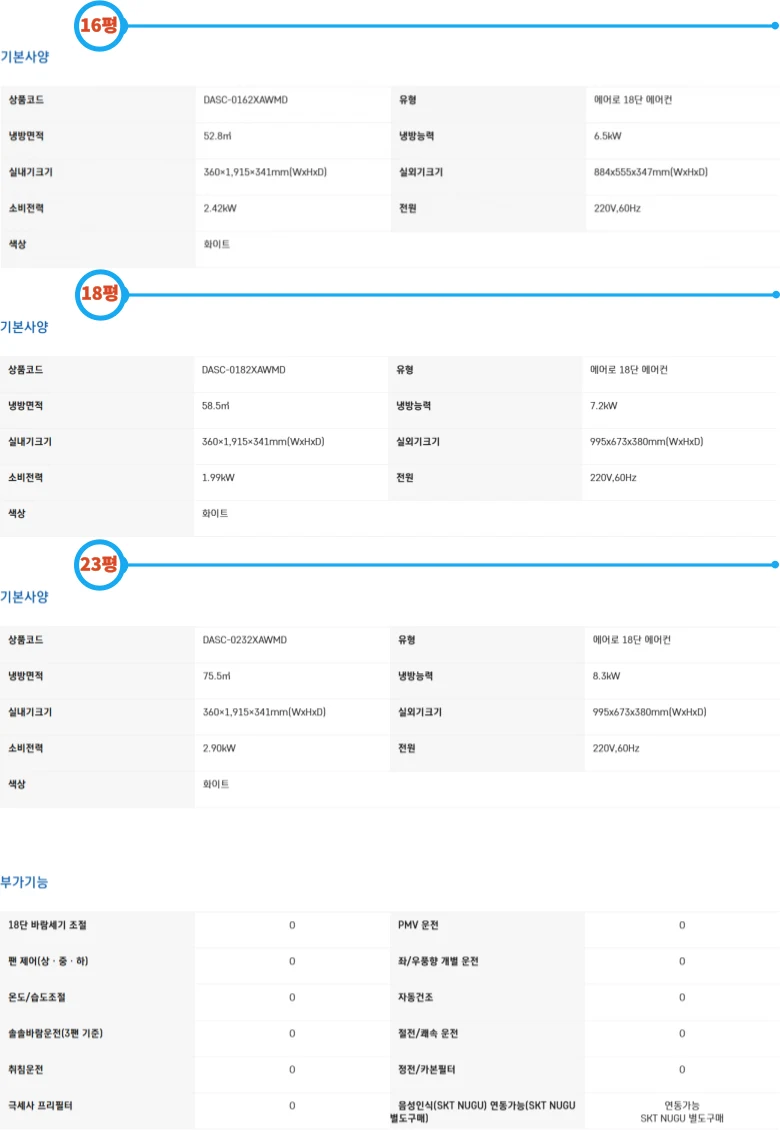Click the 1.99kW power consumption value

(218, 478)
